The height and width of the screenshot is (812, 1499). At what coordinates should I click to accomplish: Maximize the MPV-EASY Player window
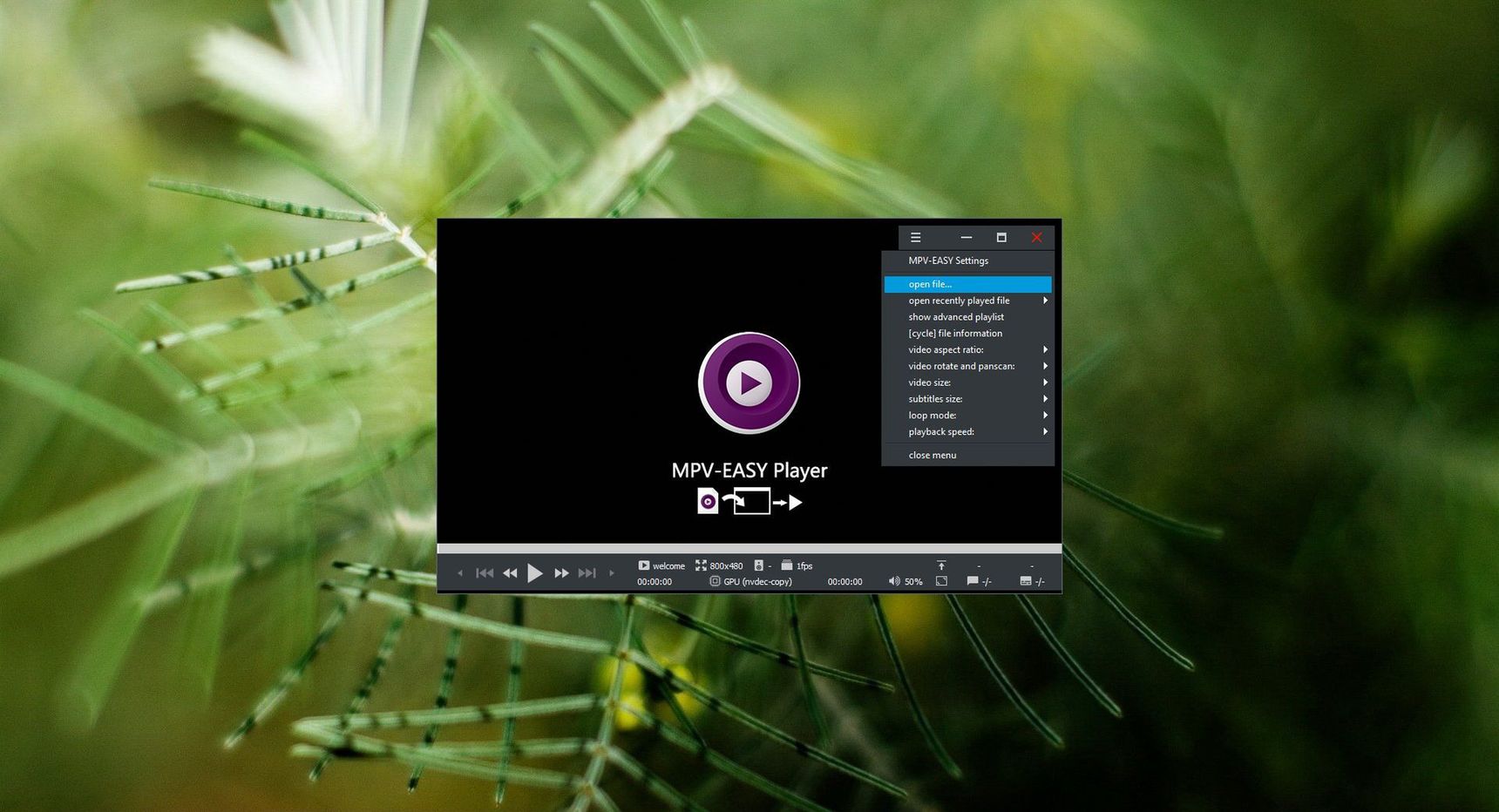click(1001, 237)
